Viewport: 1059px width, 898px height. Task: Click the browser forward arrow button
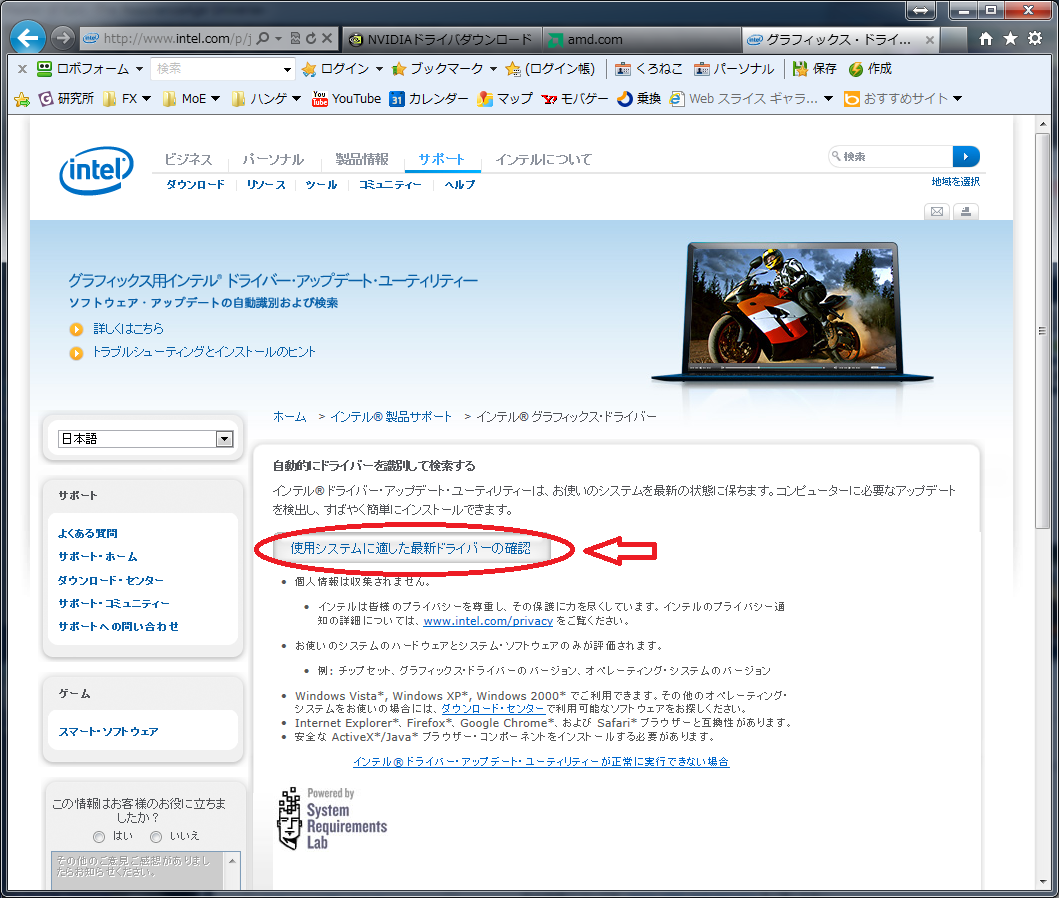[x=63, y=38]
